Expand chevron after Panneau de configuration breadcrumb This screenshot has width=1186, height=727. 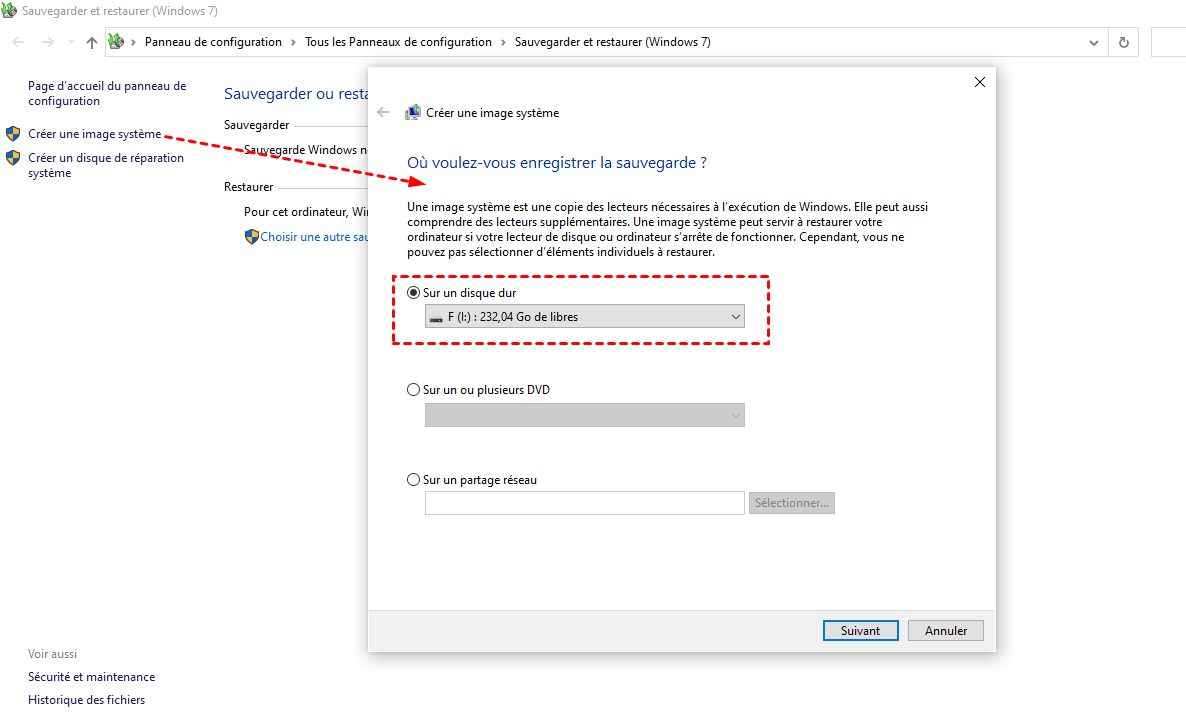(293, 42)
